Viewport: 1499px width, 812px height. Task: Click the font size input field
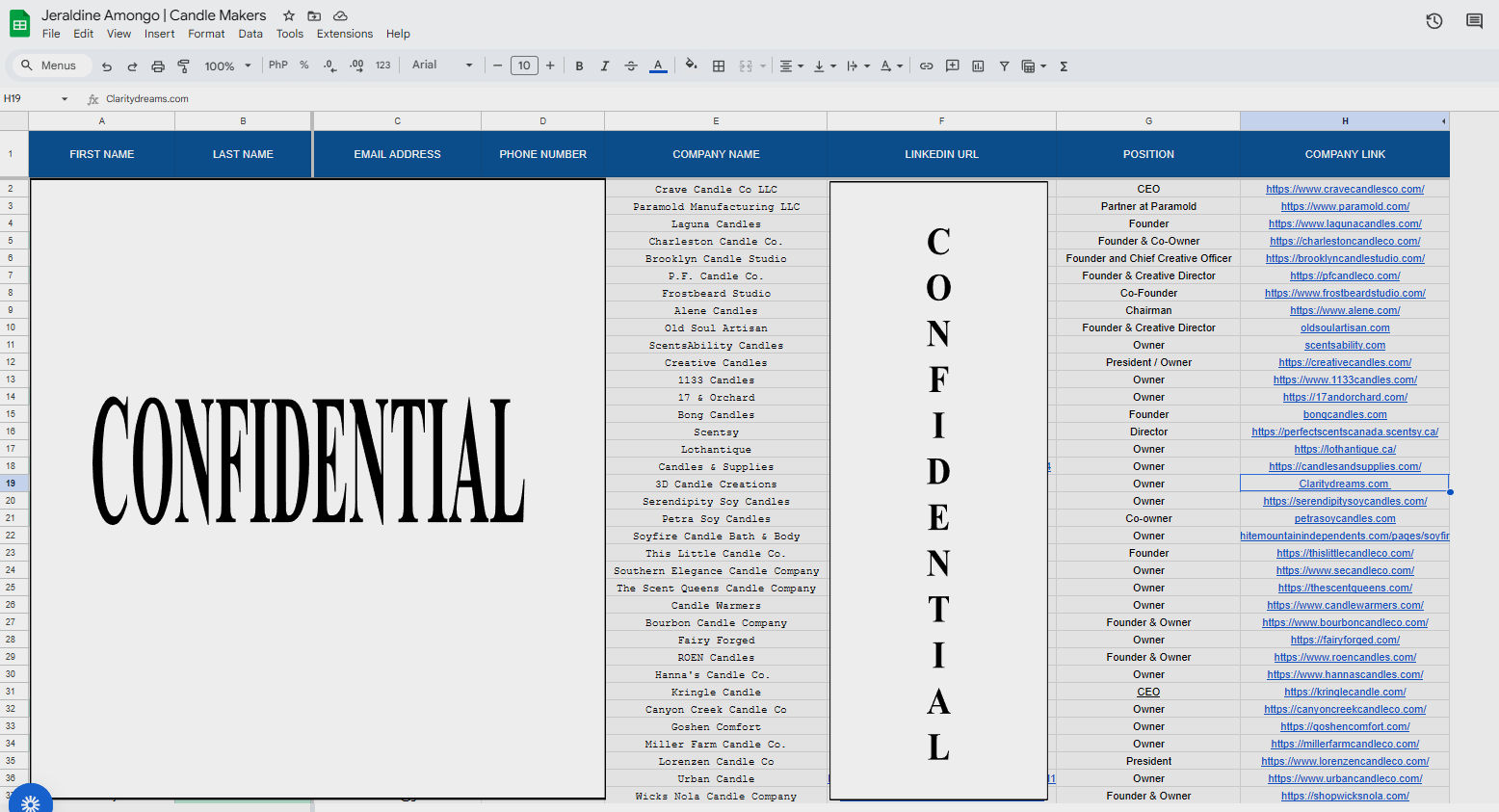tap(524, 65)
